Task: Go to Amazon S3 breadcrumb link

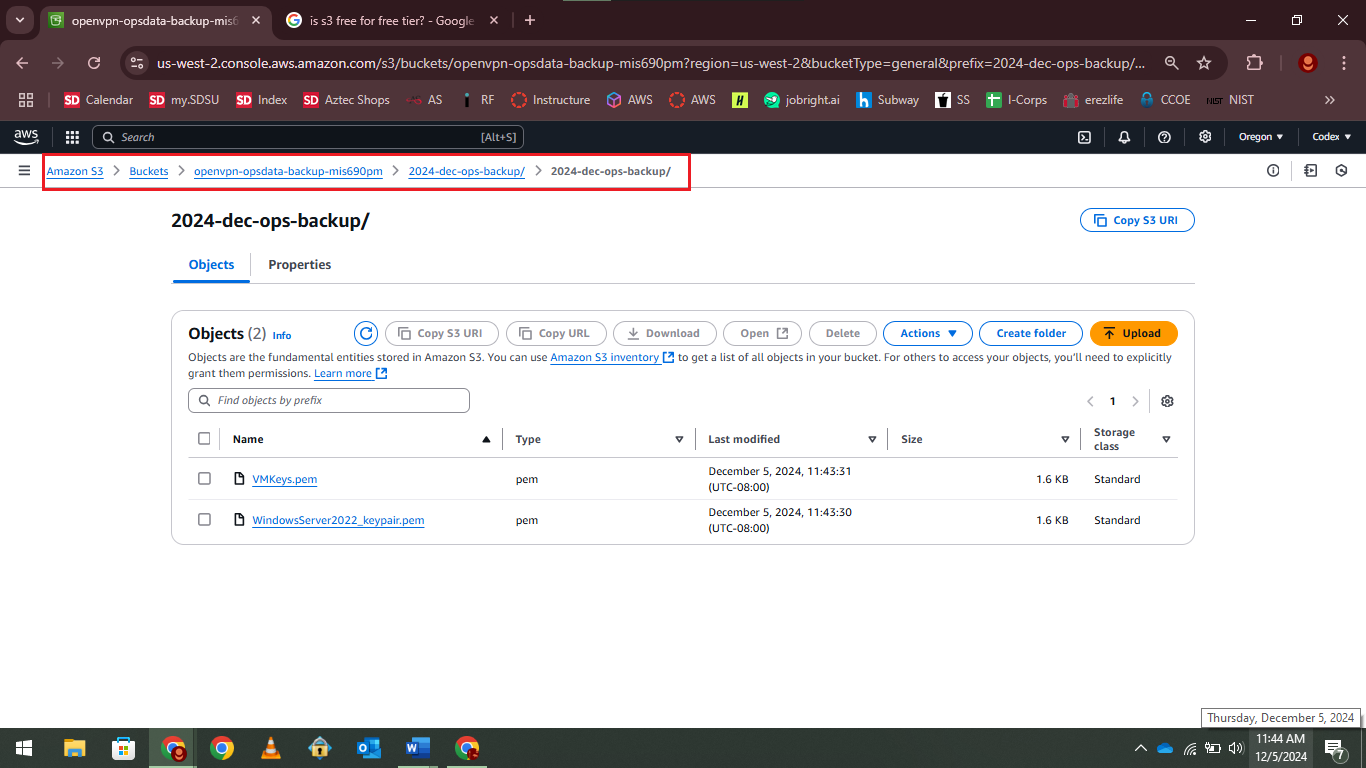Action: pos(75,171)
